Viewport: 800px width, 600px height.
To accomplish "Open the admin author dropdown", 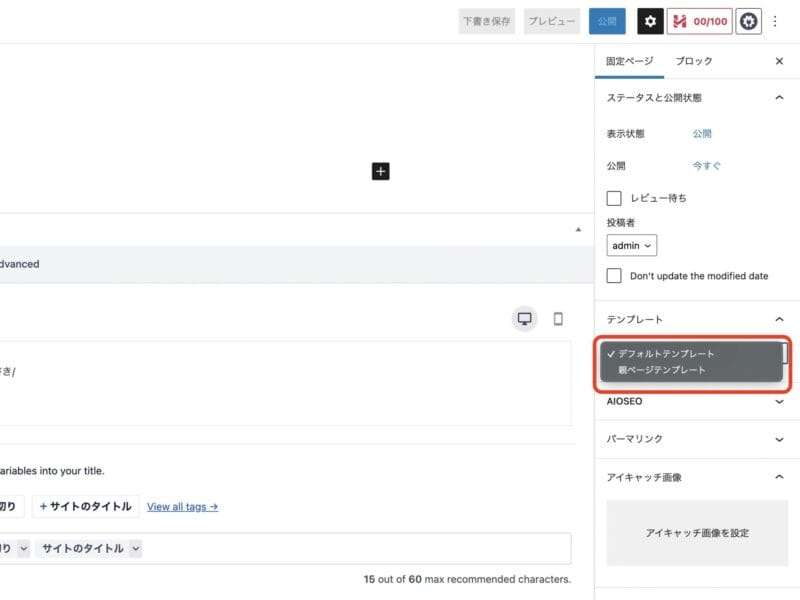I will [632, 245].
